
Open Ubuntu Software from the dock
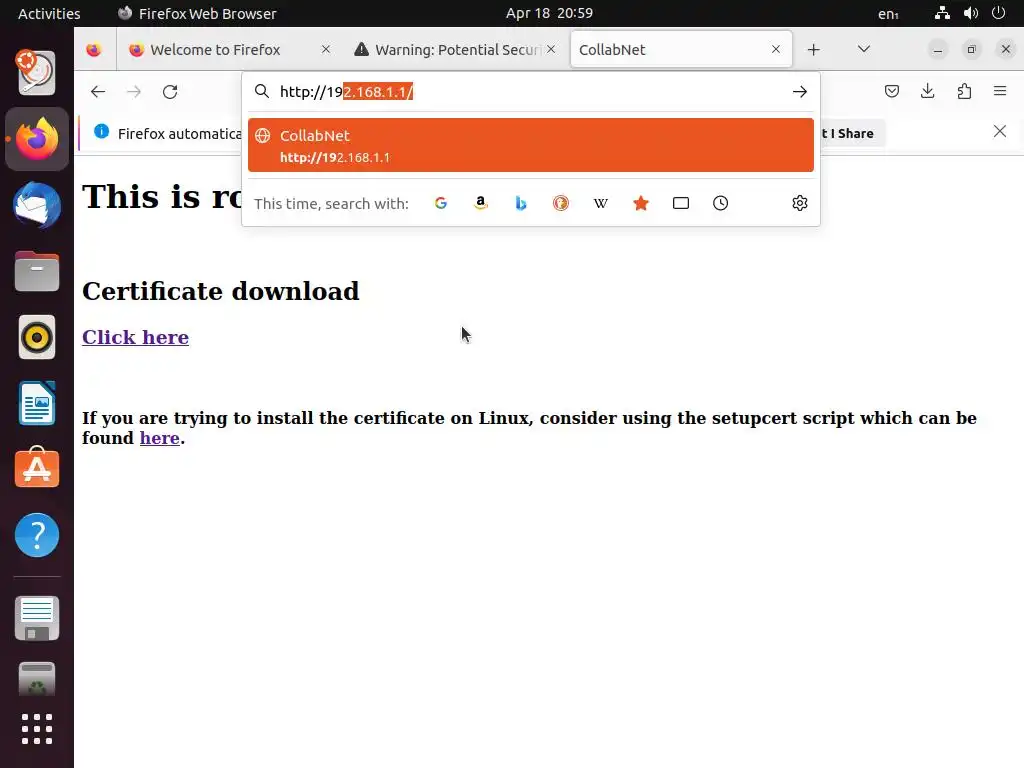(37, 468)
